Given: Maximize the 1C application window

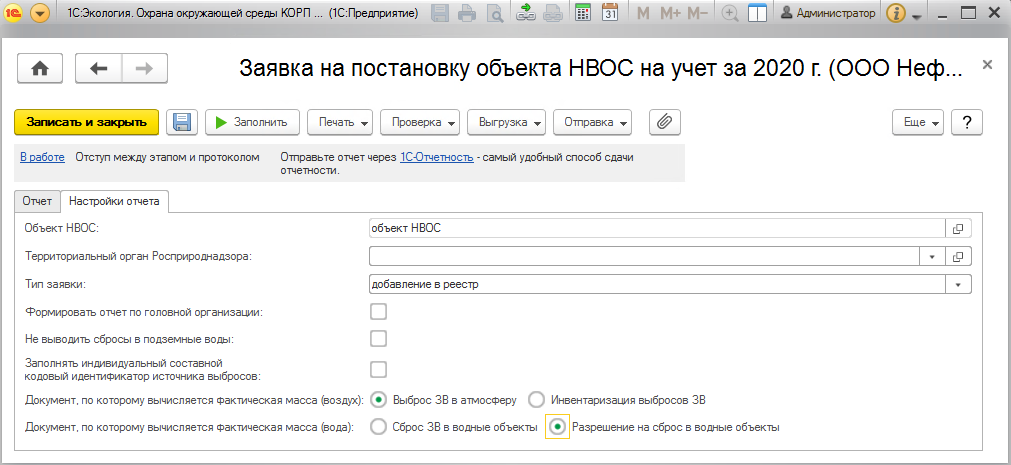Looking at the screenshot, I should pyautogui.click(x=968, y=12).
